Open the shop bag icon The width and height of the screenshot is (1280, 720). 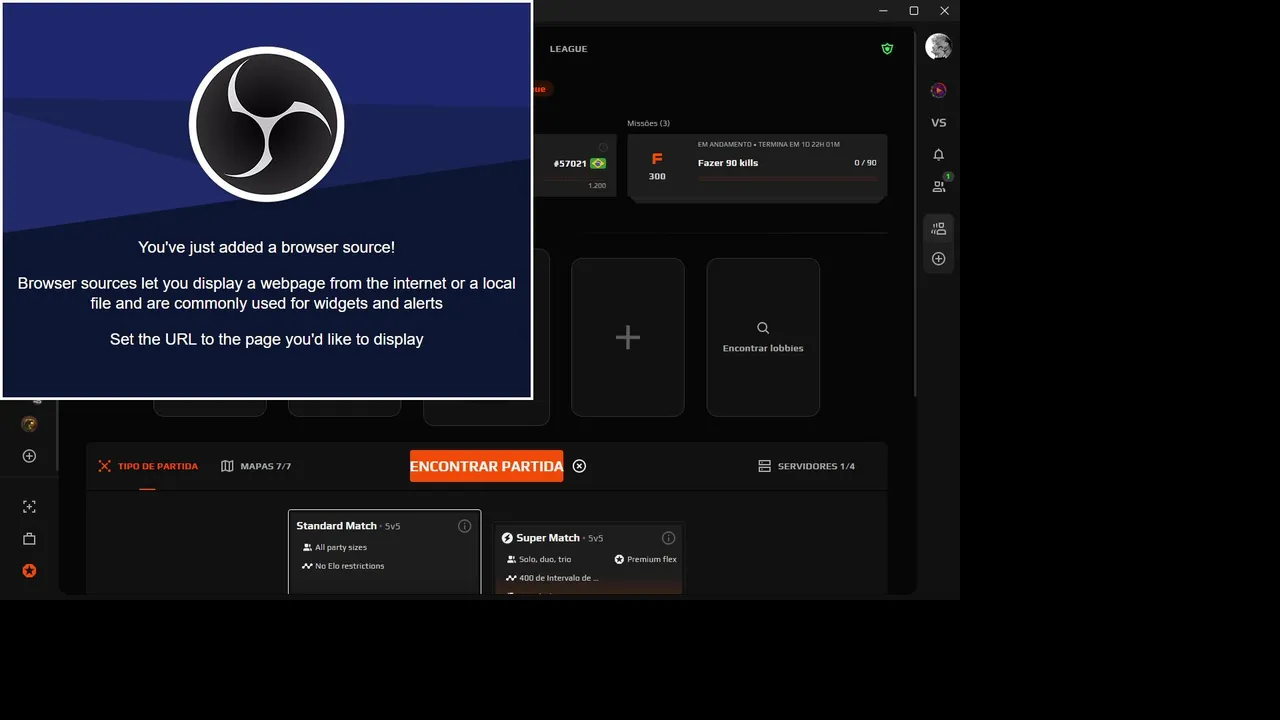tap(29, 539)
